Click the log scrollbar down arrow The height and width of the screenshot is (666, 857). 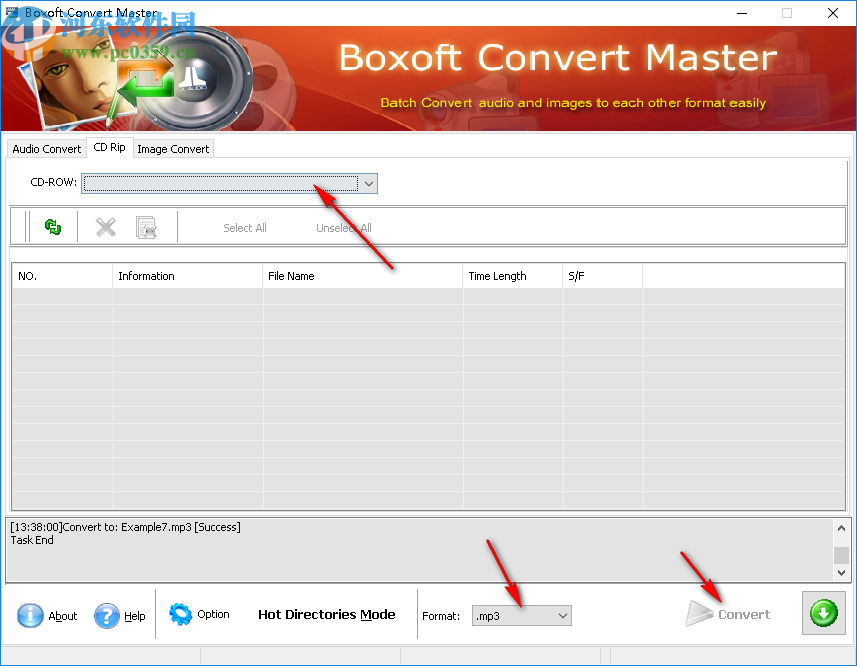pos(841,571)
